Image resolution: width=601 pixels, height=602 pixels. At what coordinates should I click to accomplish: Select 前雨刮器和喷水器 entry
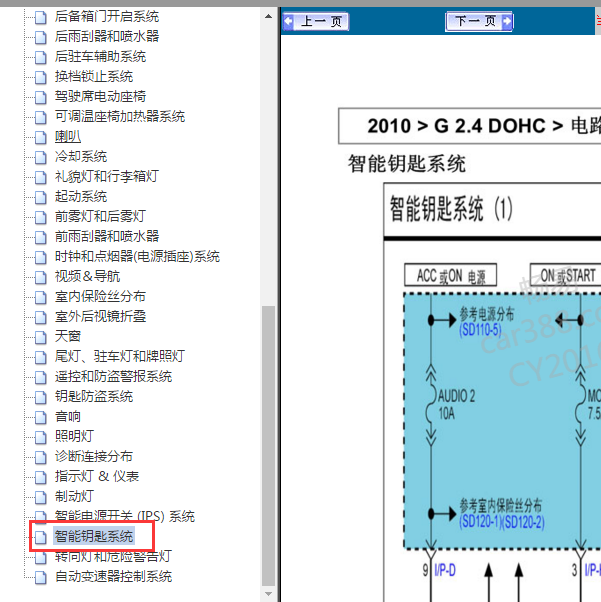coord(106,236)
